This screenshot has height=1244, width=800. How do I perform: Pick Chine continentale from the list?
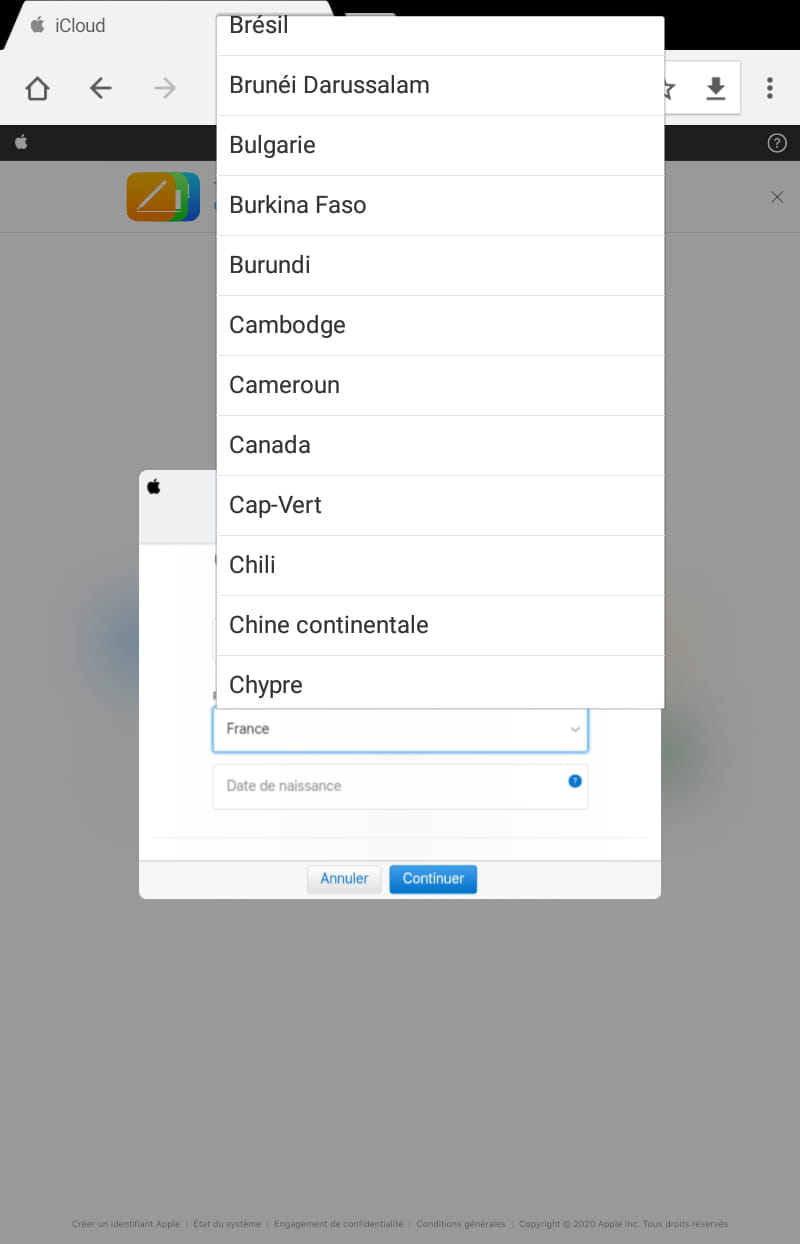[440, 625]
